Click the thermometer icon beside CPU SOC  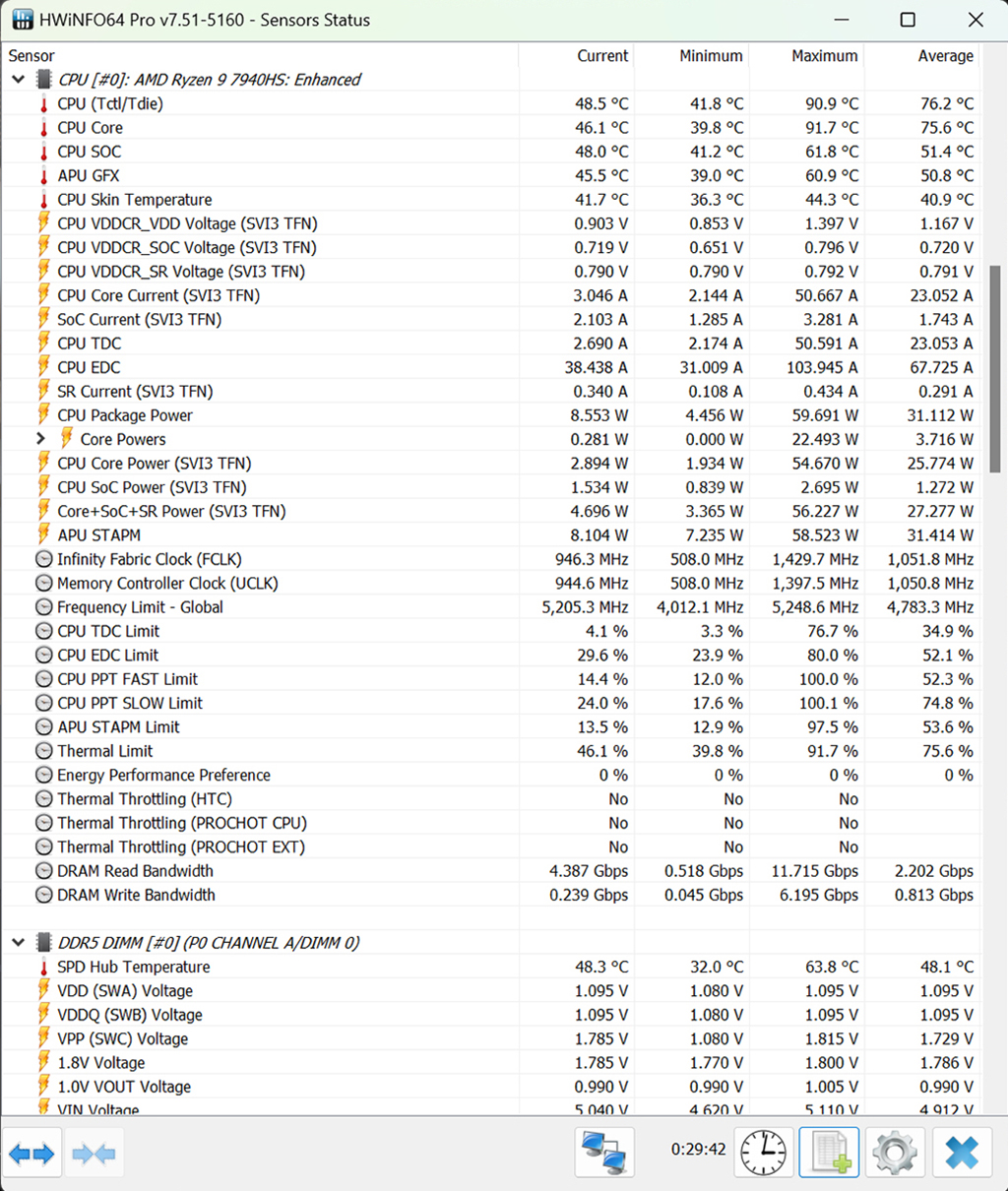click(43, 152)
